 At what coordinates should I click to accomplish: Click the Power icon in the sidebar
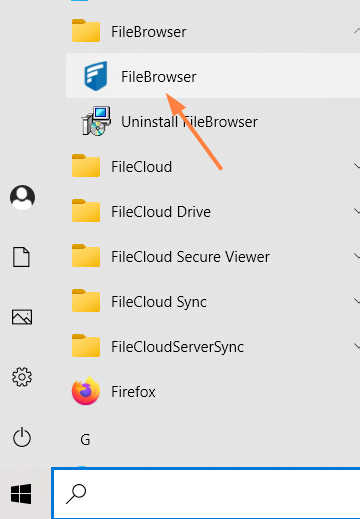point(22,437)
